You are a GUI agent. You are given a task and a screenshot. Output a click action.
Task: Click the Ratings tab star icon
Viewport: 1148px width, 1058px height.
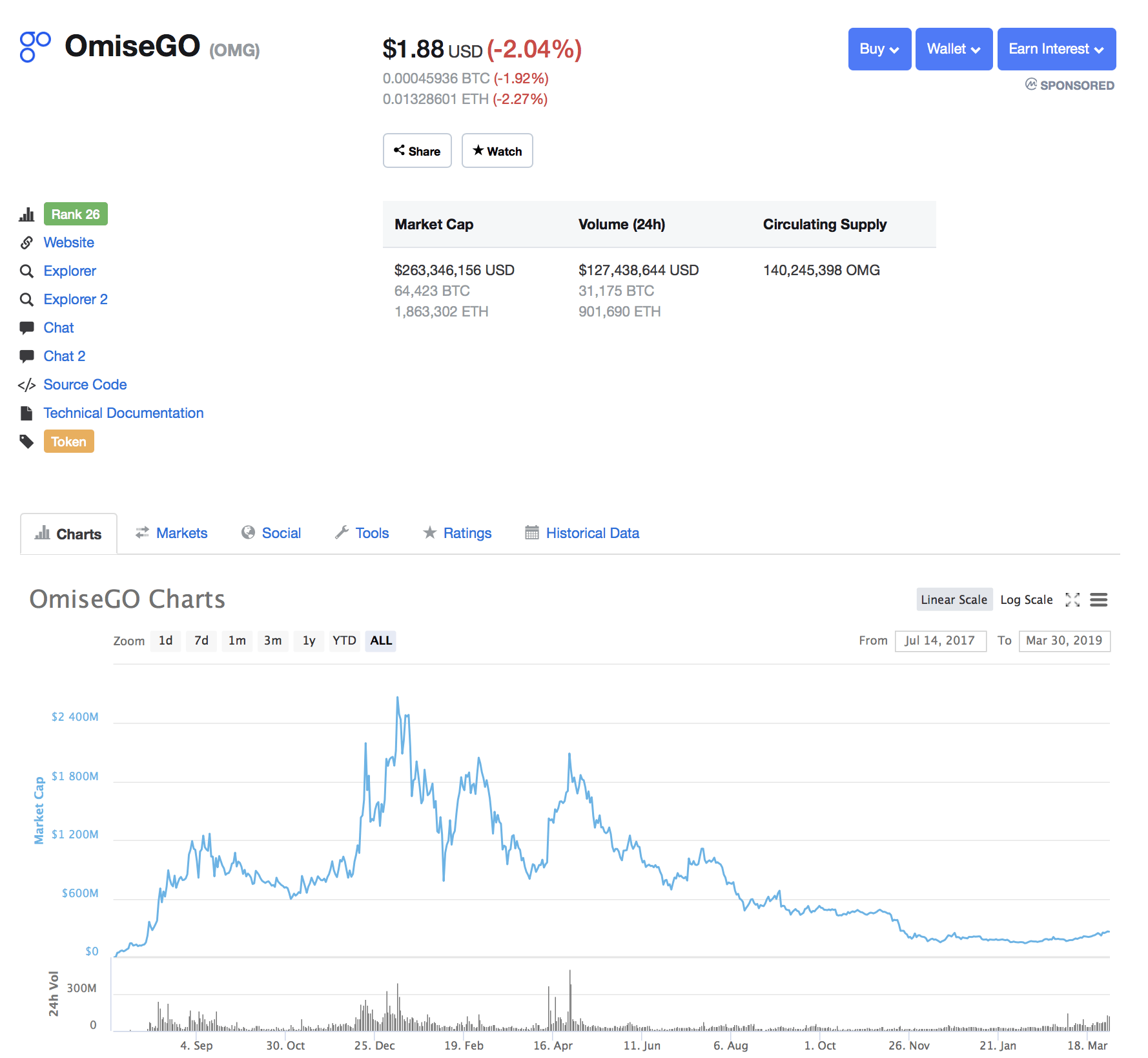(x=429, y=532)
